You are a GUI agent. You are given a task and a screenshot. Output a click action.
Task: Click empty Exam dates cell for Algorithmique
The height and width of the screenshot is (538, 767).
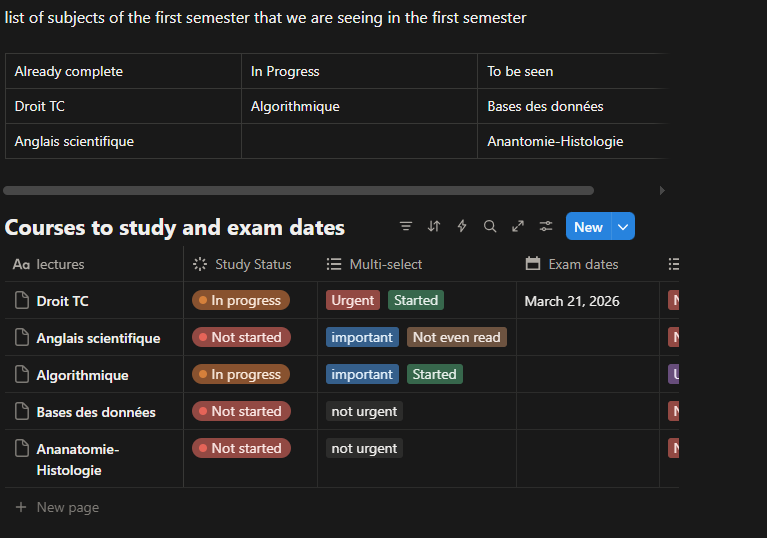[x=588, y=374]
